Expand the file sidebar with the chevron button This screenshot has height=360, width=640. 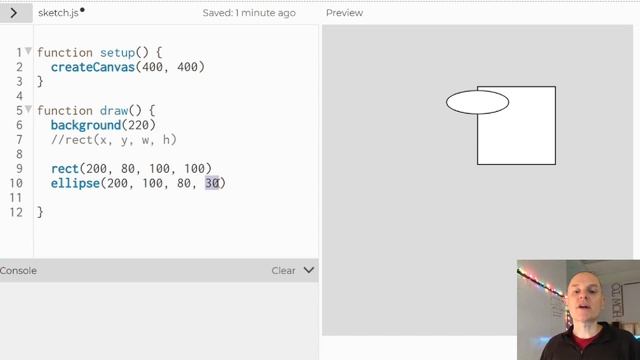tap(14, 13)
